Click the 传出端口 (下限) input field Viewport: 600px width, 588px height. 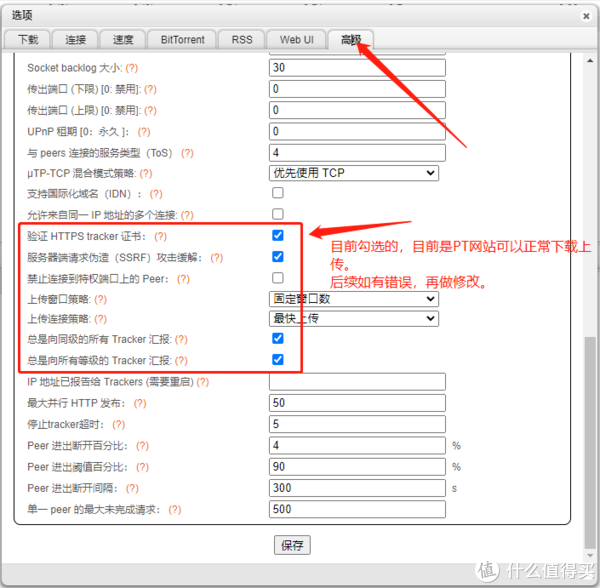[357, 89]
